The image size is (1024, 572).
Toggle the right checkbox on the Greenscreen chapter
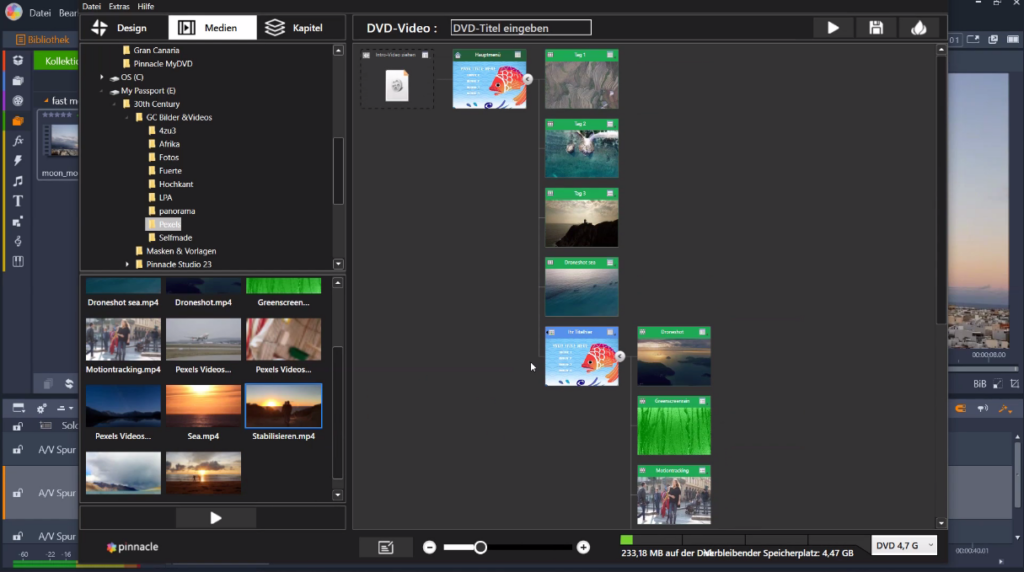702,401
